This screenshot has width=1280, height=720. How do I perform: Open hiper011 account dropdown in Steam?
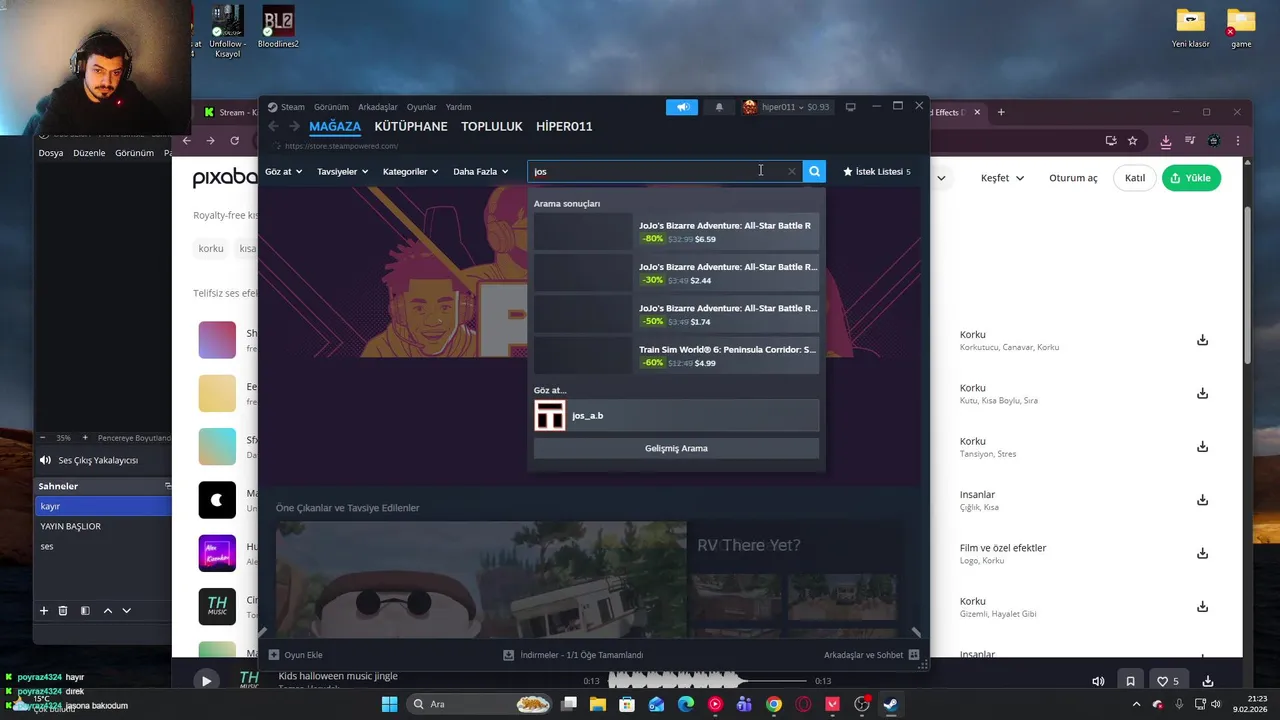pyautogui.click(x=786, y=107)
